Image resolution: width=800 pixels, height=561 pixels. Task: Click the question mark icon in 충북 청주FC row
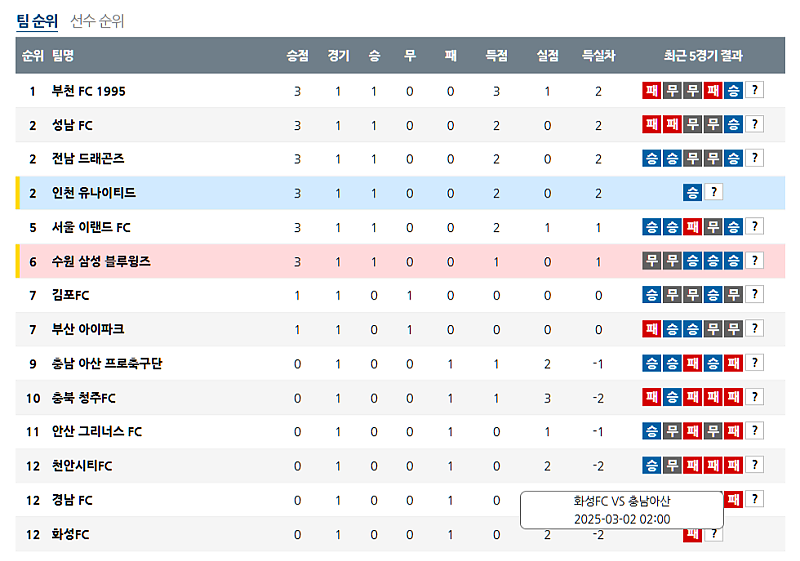(x=755, y=397)
